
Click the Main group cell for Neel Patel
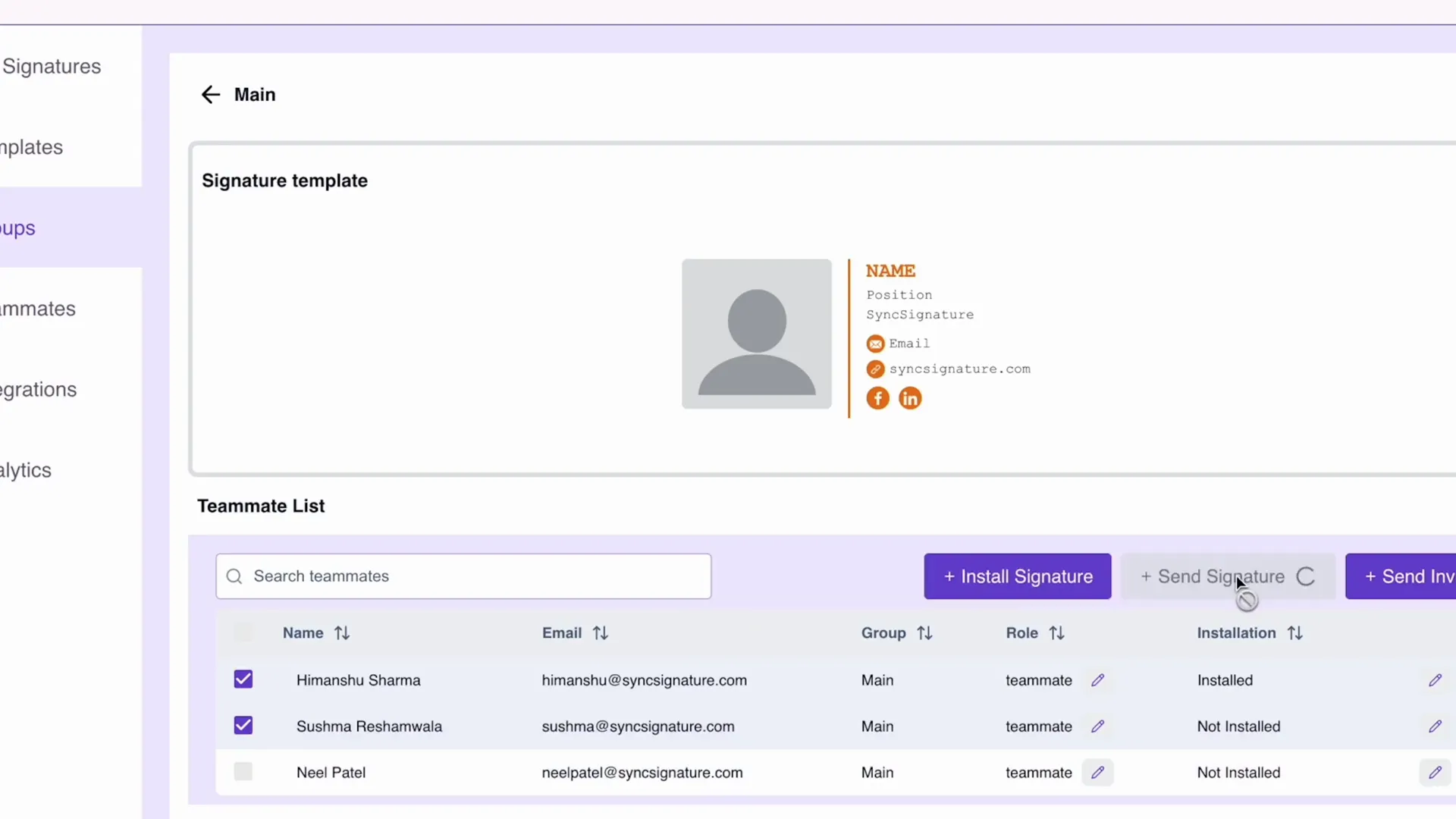877,773
